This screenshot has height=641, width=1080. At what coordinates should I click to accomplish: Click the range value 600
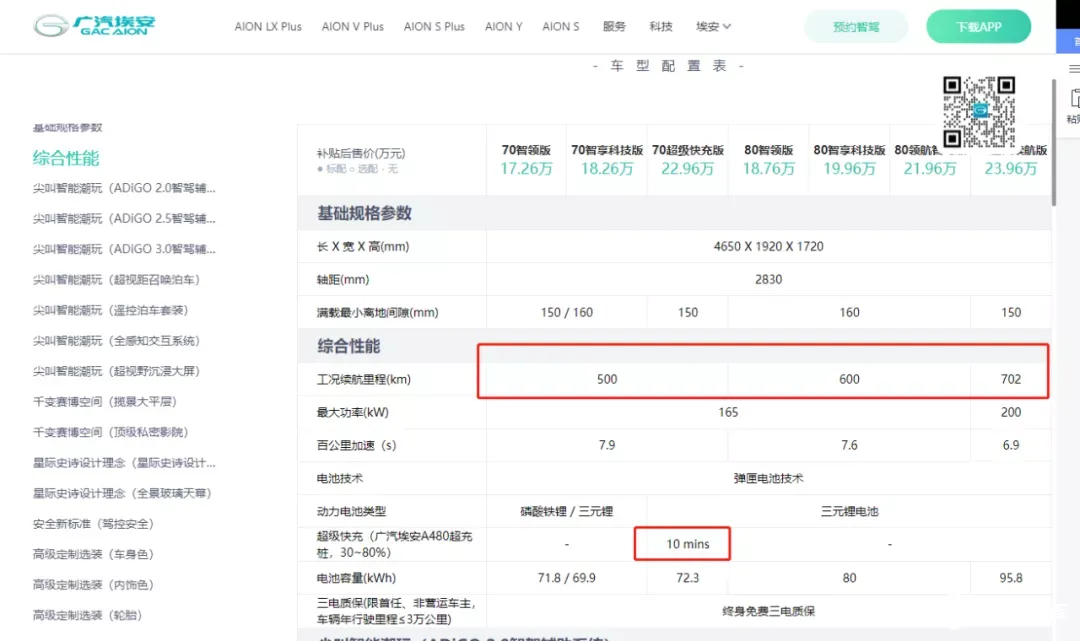[x=849, y=379]
